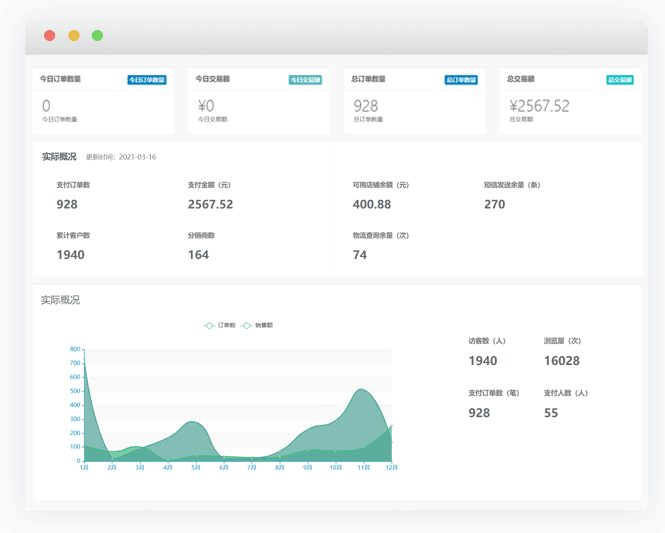Click the green maximize window dot
Screen dimensions: 665x533
click(97, 36)
